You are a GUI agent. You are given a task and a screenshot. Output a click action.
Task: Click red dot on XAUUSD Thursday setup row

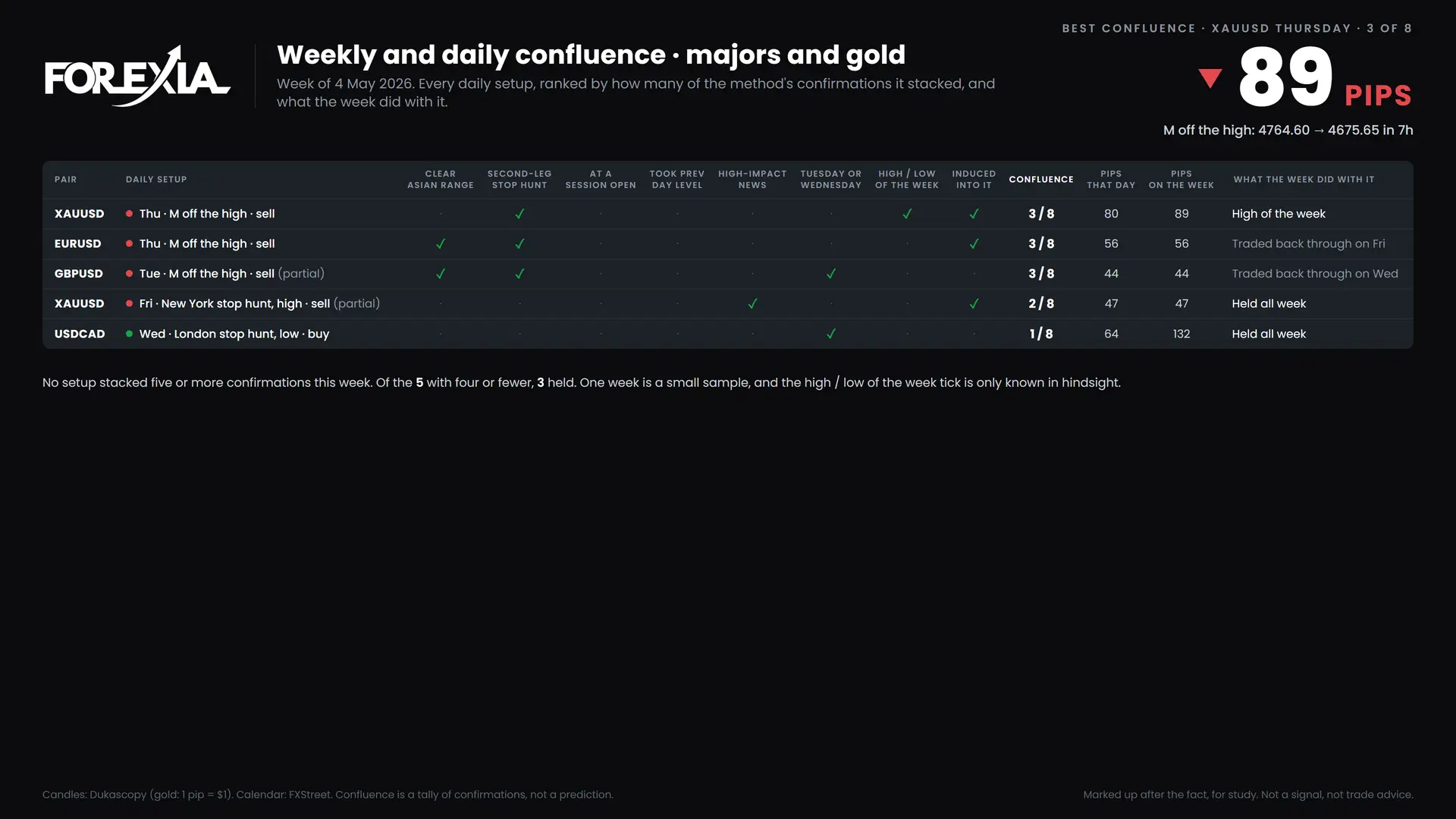click(129, 214)
